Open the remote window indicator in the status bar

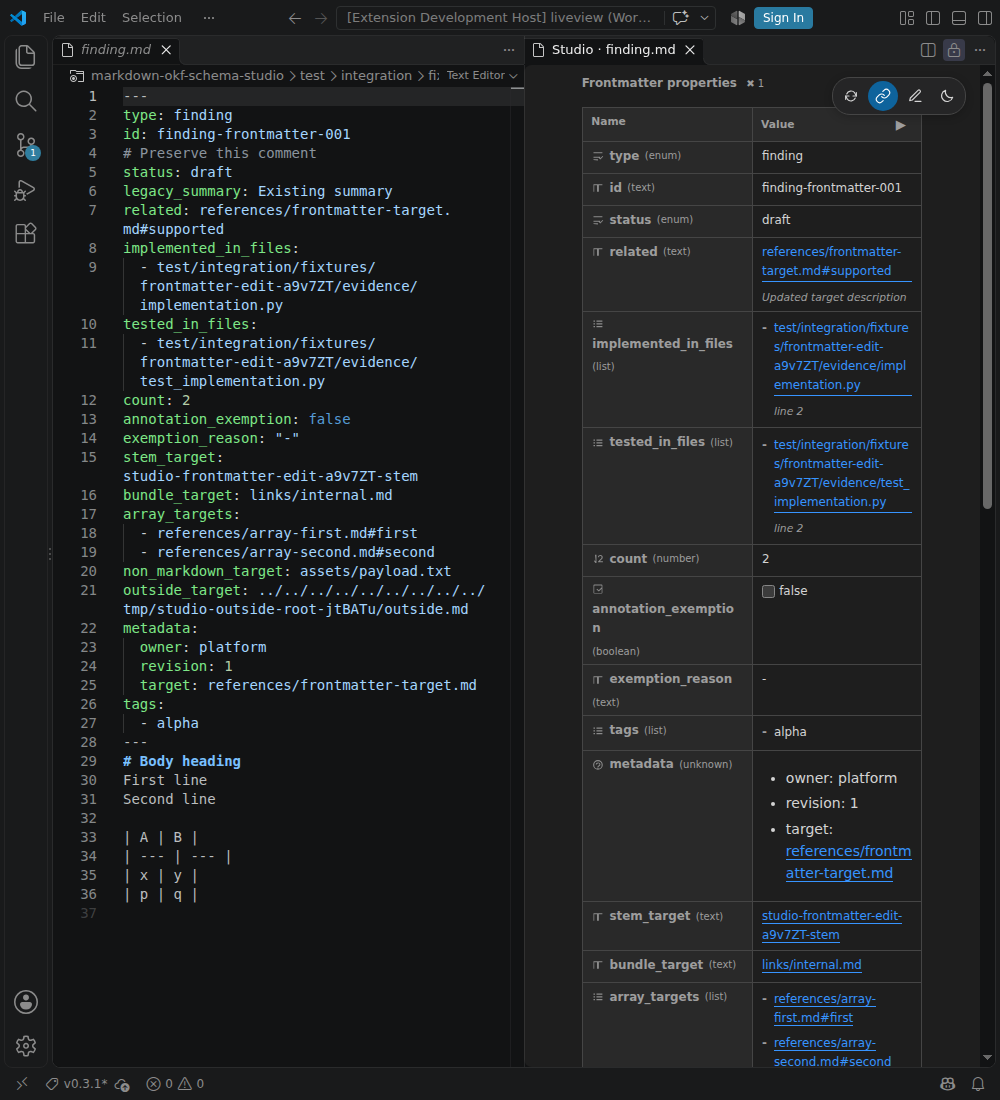tap(22, 1084)
